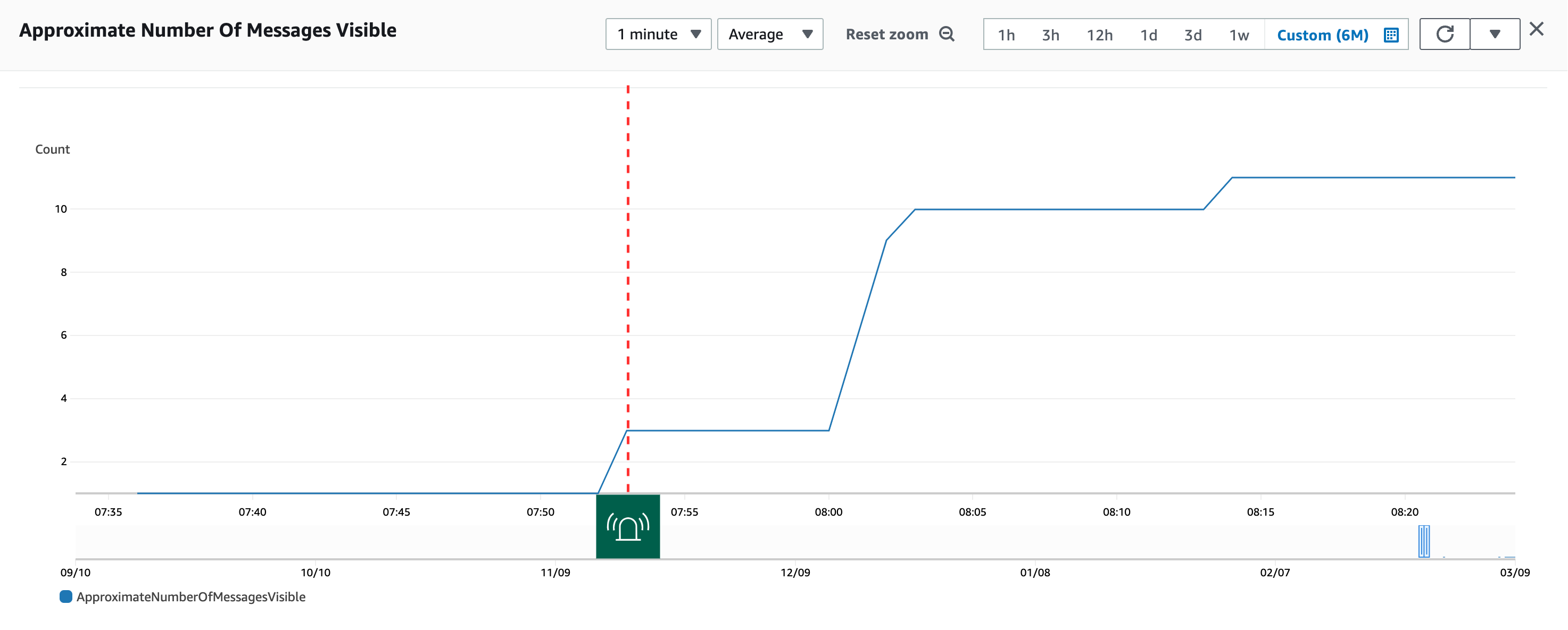Select the 1w time range
This screenshot has width=1568, height=630.
coord(1239,35)
